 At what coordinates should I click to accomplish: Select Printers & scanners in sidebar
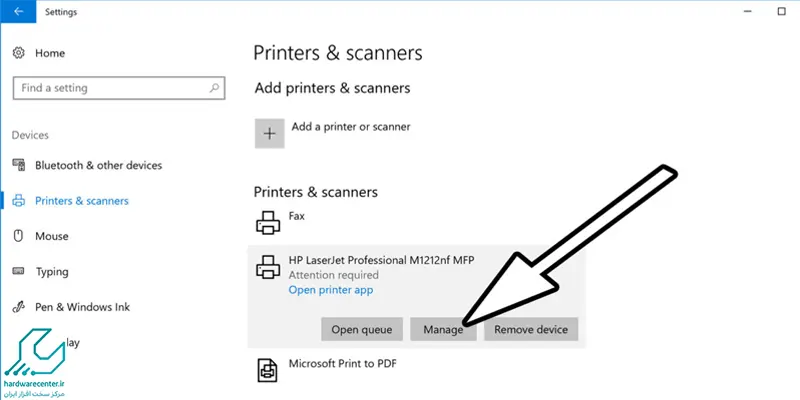tap(82, 201)
